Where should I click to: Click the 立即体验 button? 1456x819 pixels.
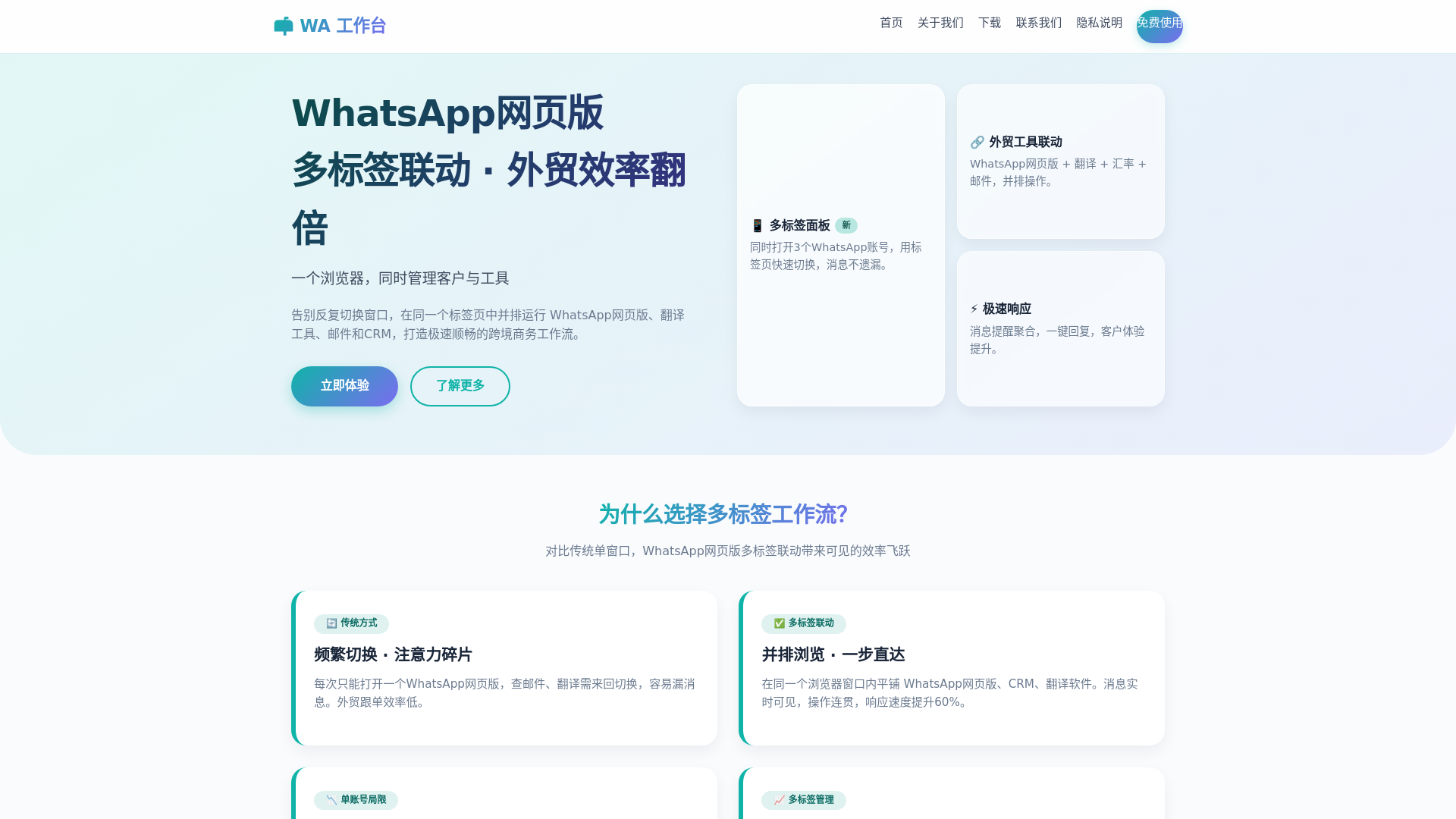click(344, 386)
